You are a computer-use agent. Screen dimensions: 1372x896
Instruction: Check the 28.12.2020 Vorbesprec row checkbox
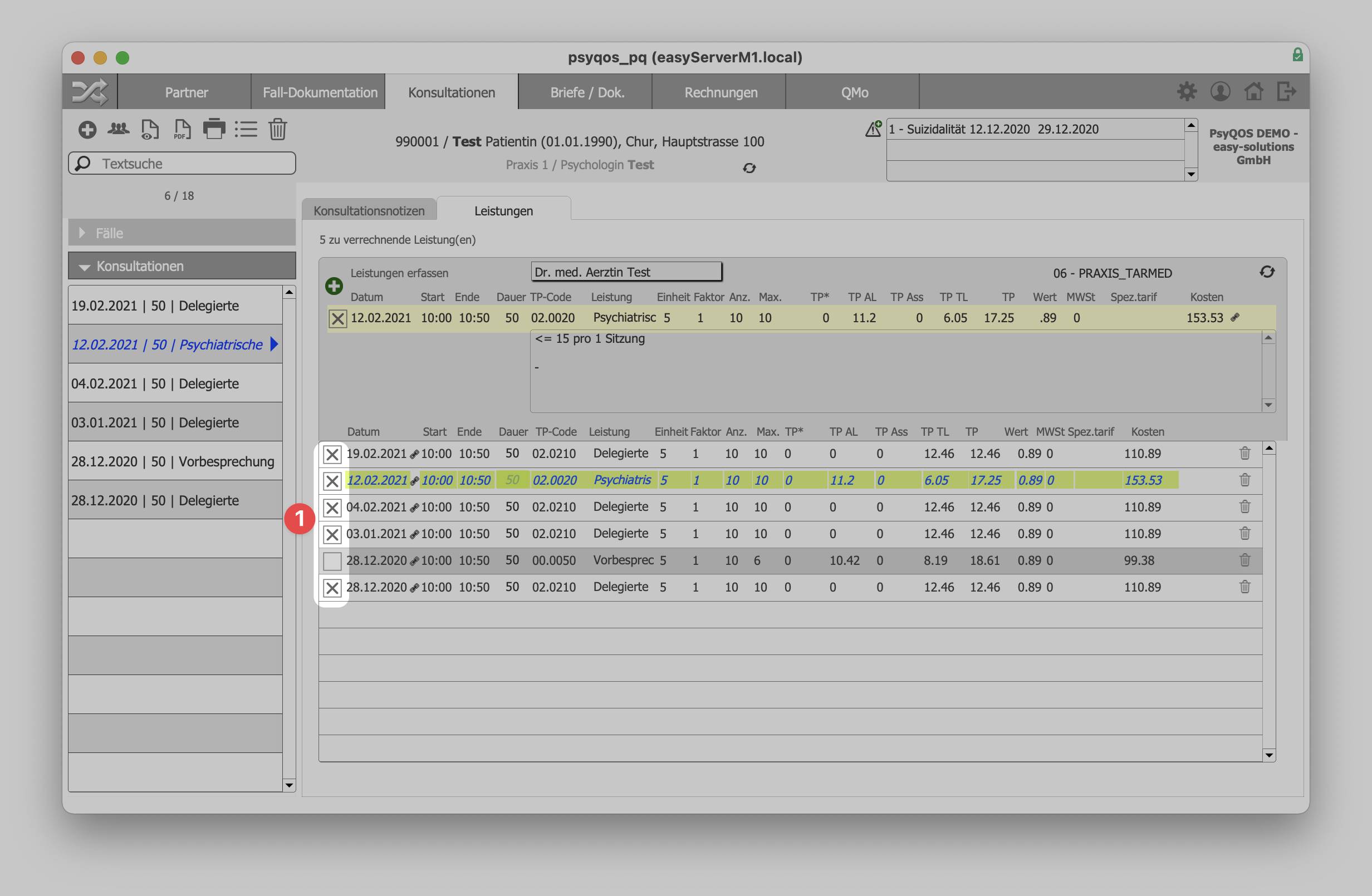coord(332,560)
